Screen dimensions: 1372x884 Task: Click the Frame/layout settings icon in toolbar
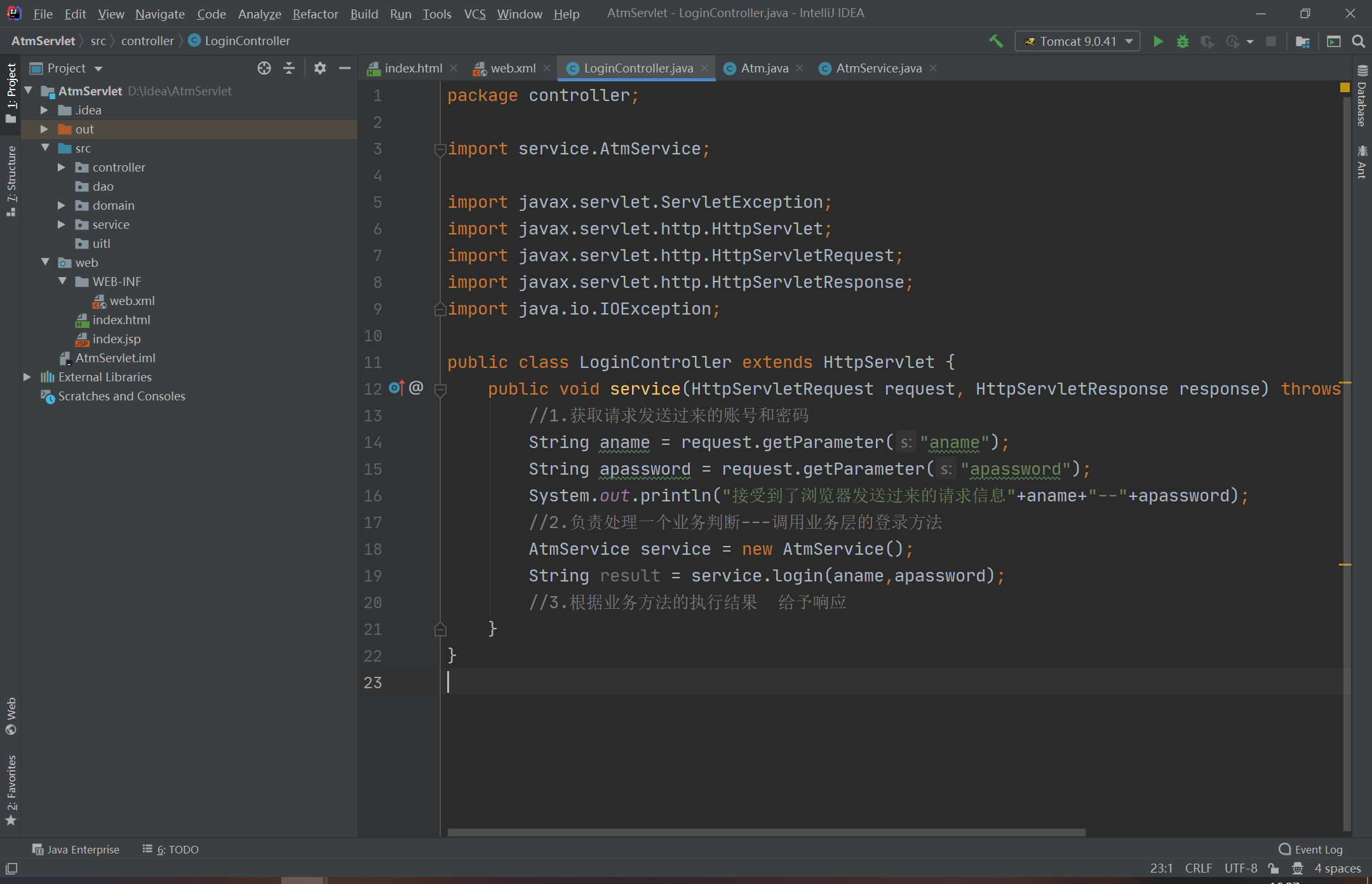click(1334, 41)
